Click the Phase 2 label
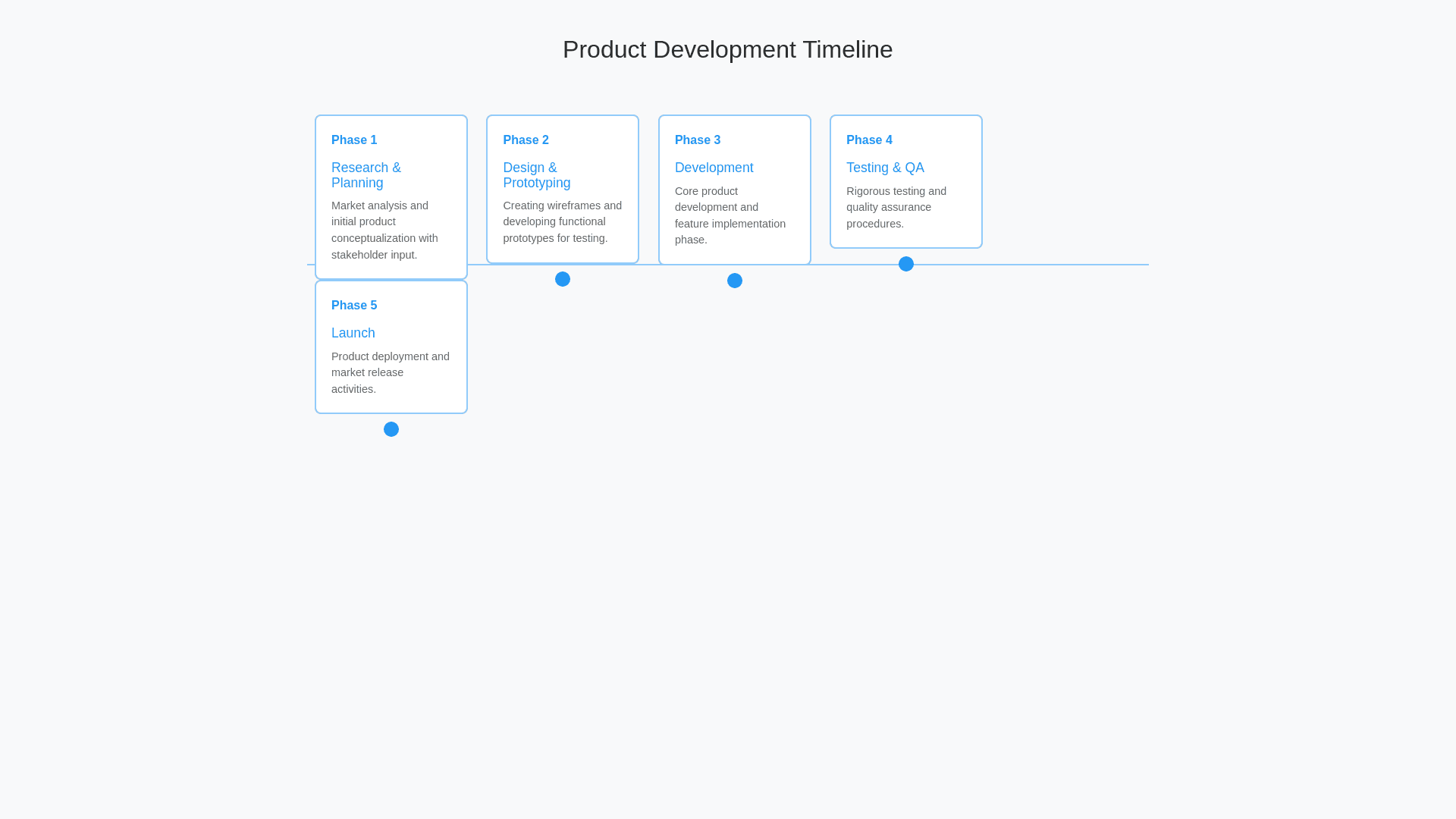 coord(526,140)
